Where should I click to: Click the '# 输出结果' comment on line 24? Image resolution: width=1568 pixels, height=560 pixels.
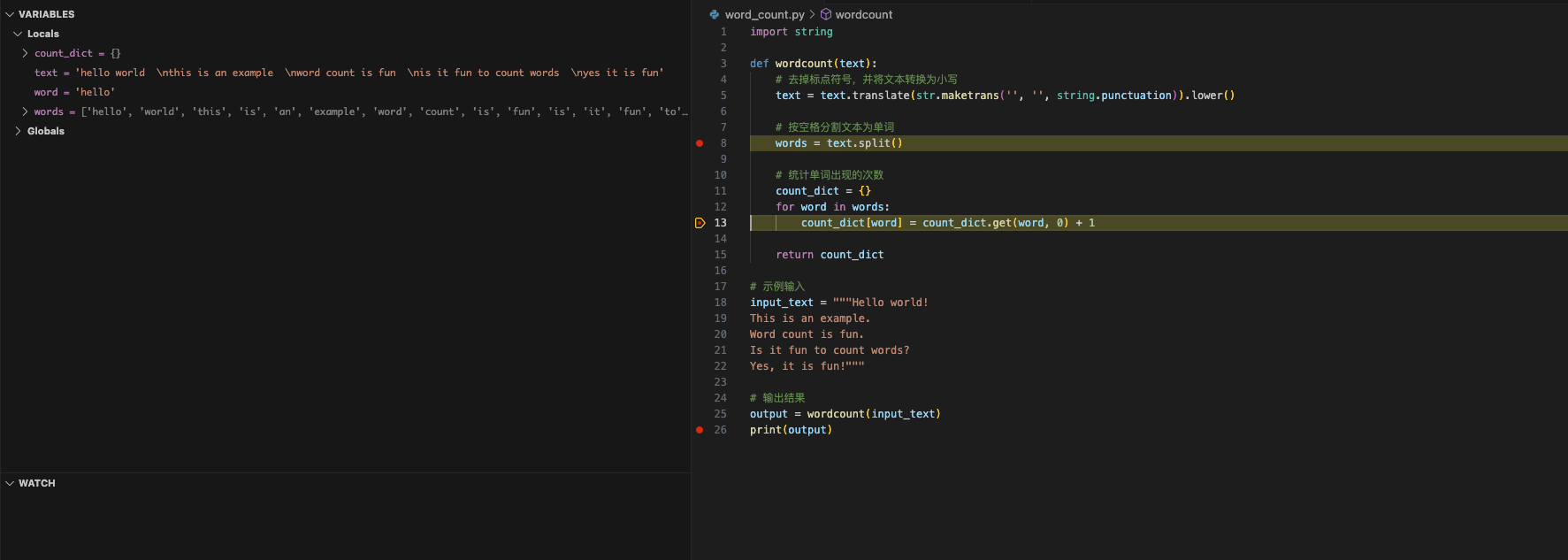coord(777,398)
